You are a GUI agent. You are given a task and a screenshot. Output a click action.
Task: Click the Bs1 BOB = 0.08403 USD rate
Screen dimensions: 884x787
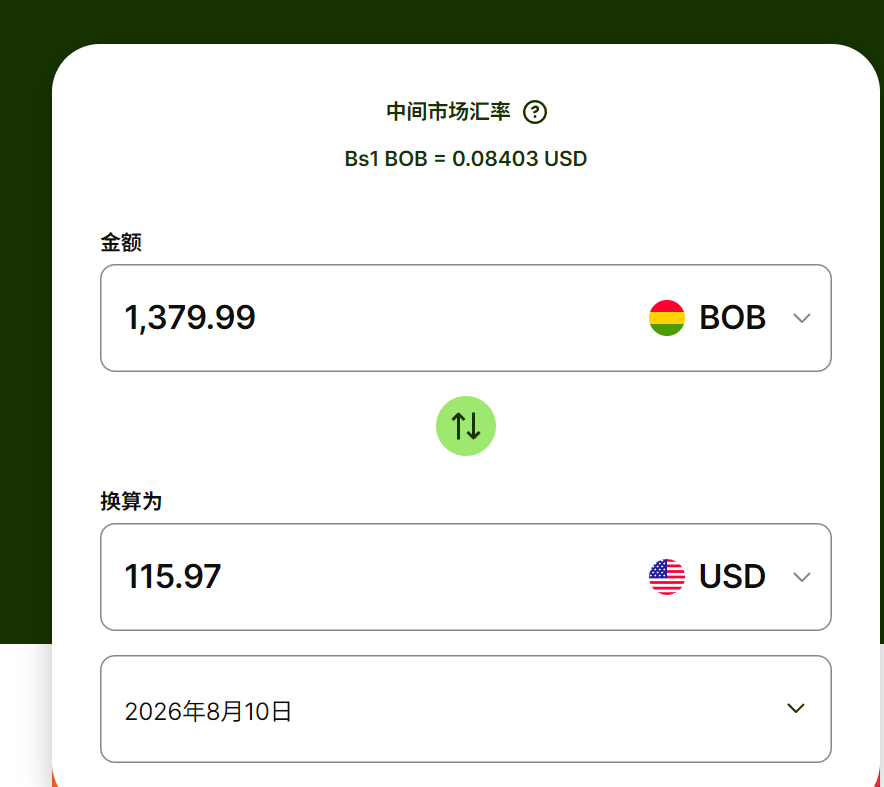(466, 159)
